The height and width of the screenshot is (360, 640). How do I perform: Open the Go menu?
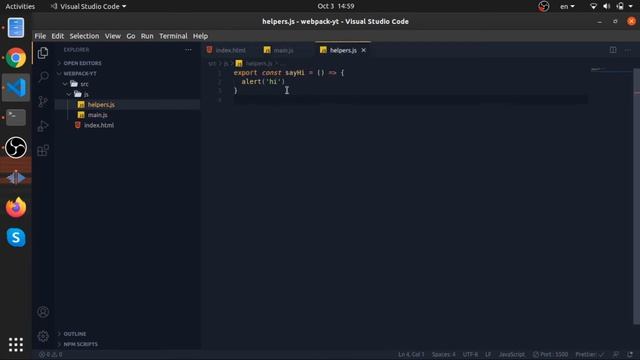pyautogui.click(x=131, y=36)
